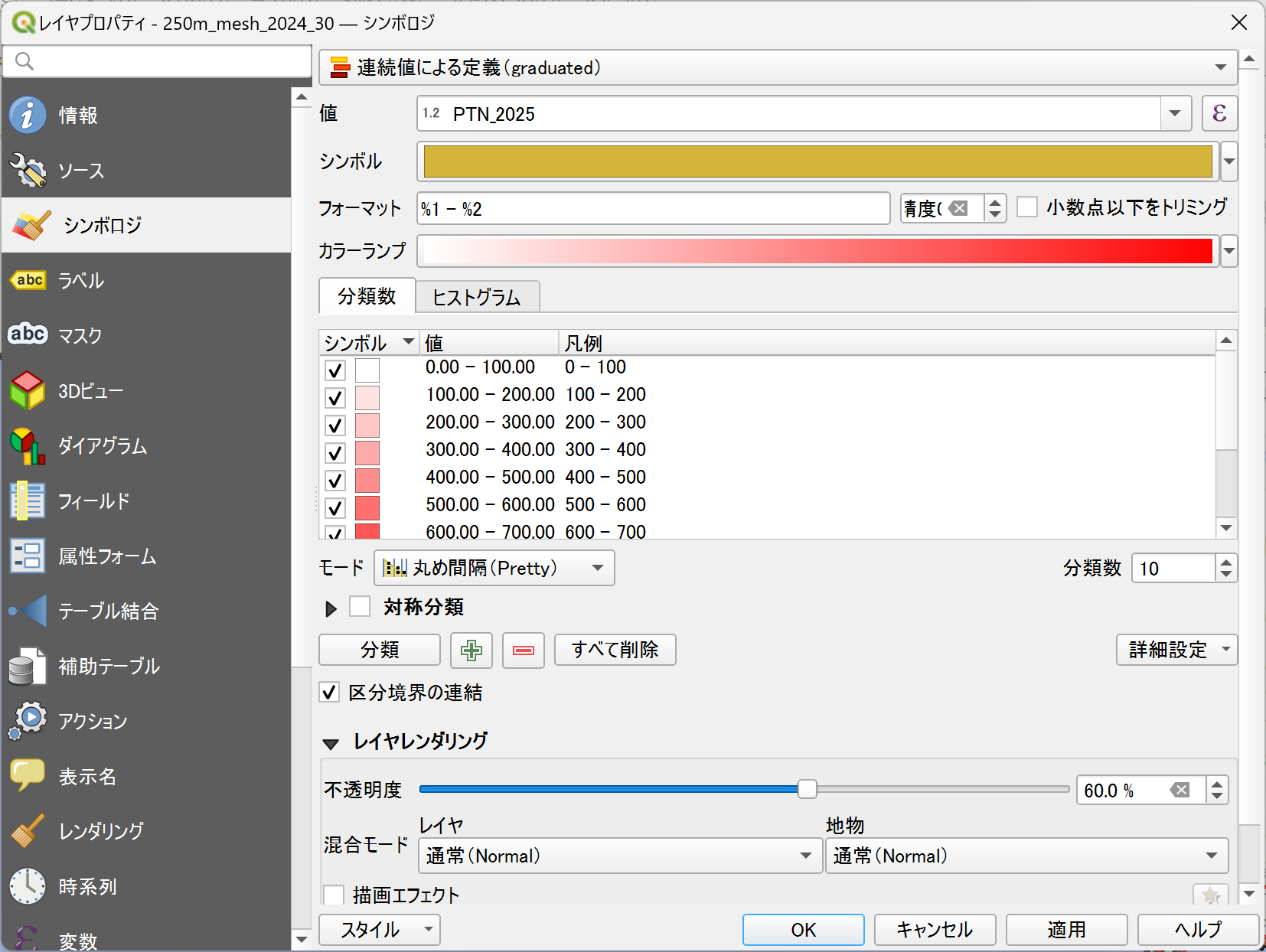Open the 時系列 temporal settings page
Screen dimensions: 1266x952
point(87,887)
